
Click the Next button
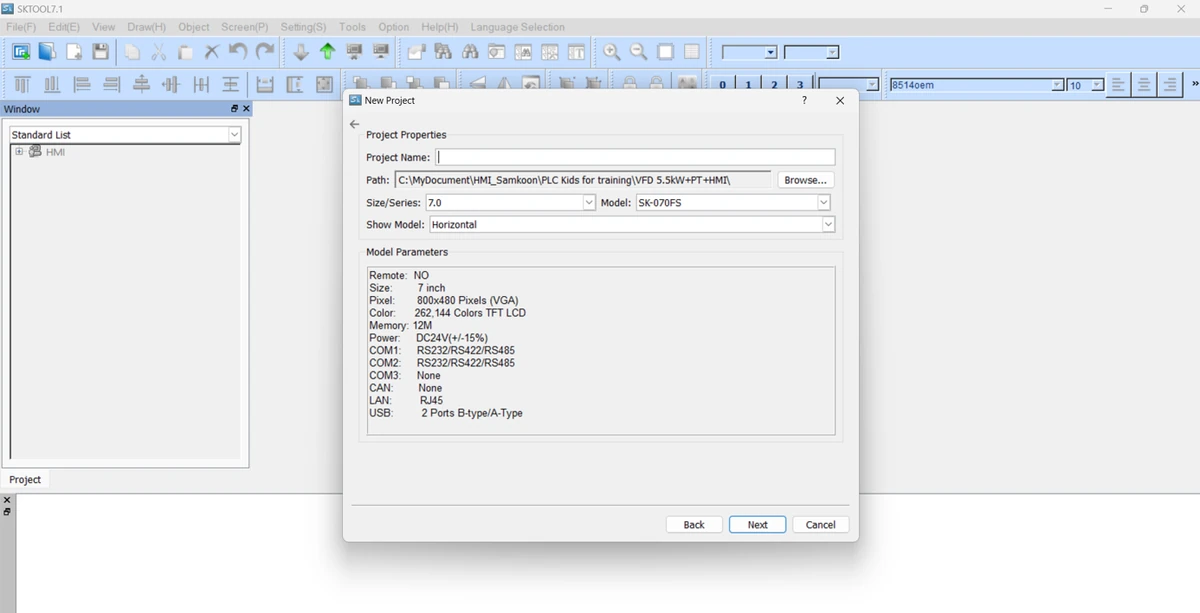pos(758,525)
